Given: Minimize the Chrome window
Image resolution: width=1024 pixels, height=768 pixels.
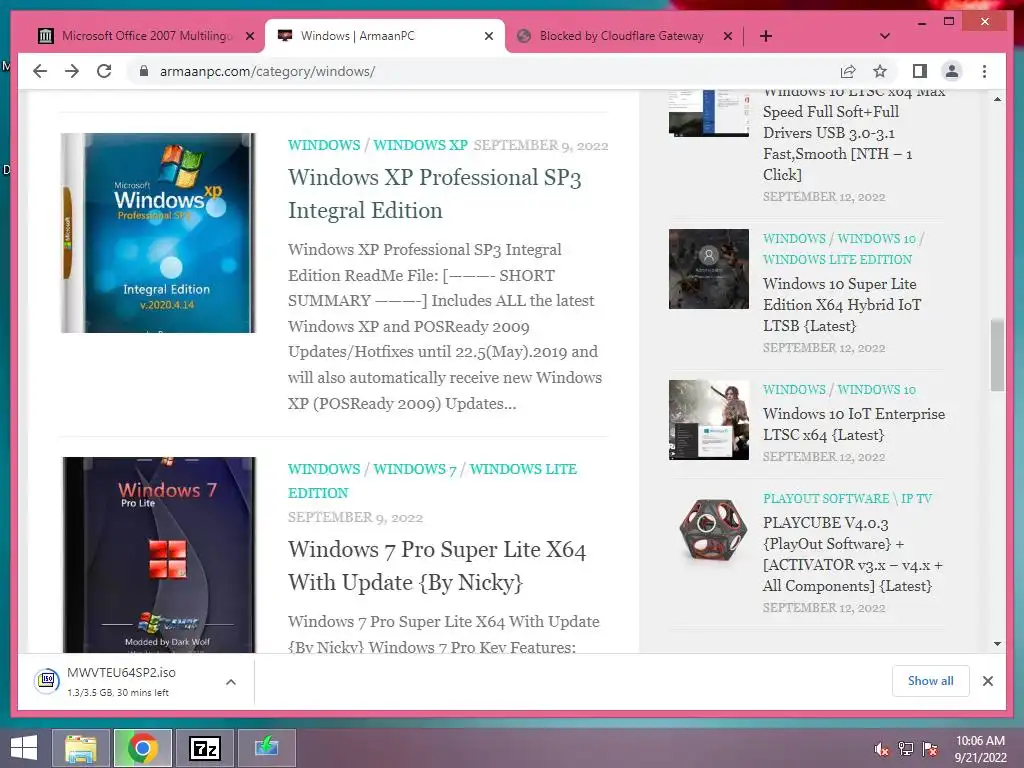Looking at the screenshot, I should click(x=921, y=22).
